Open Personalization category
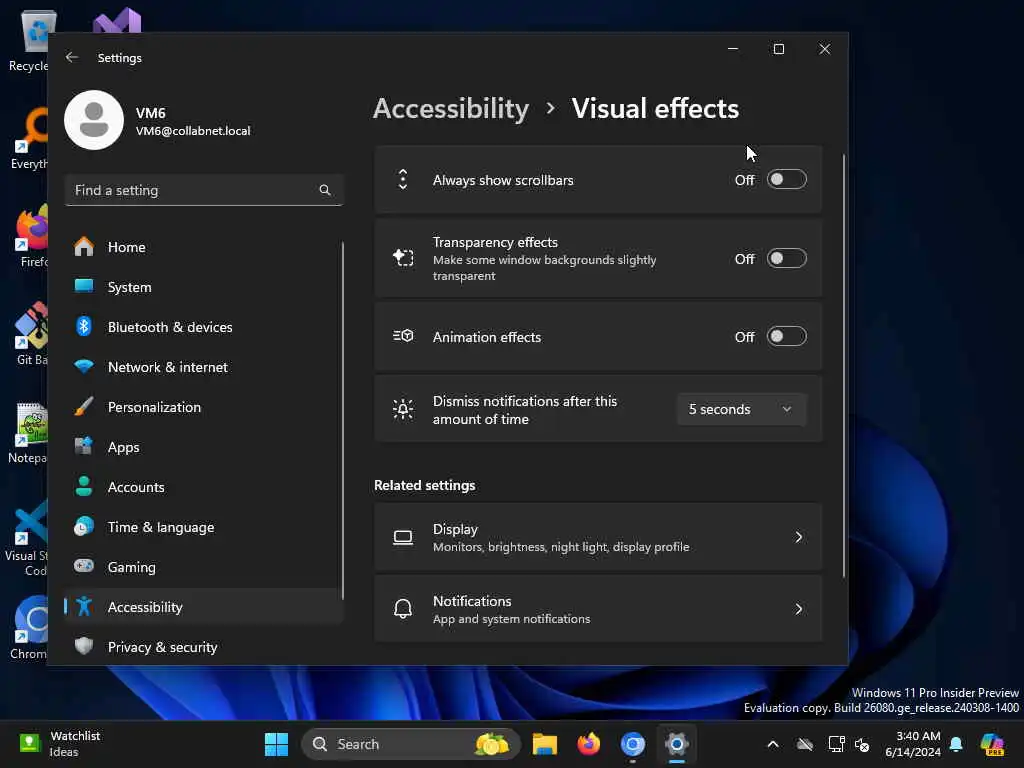This screenshot has width=1024, height=768. pyautogui.click(x=203, y=407)
